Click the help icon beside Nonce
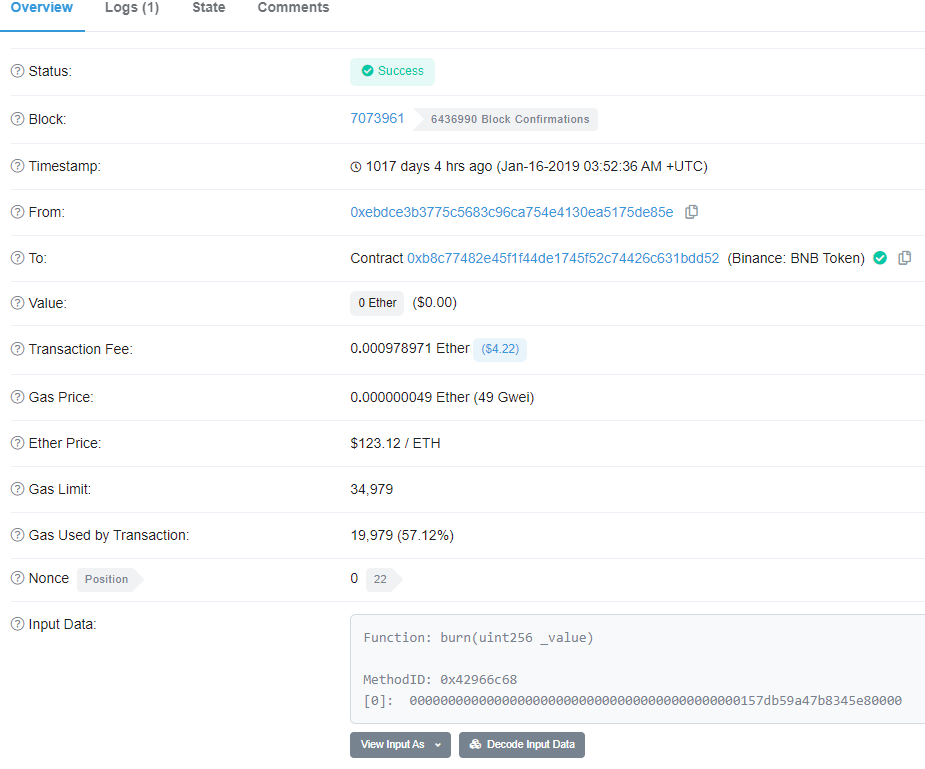The height and width of the screenshot is (769, 925). (17, 578)
